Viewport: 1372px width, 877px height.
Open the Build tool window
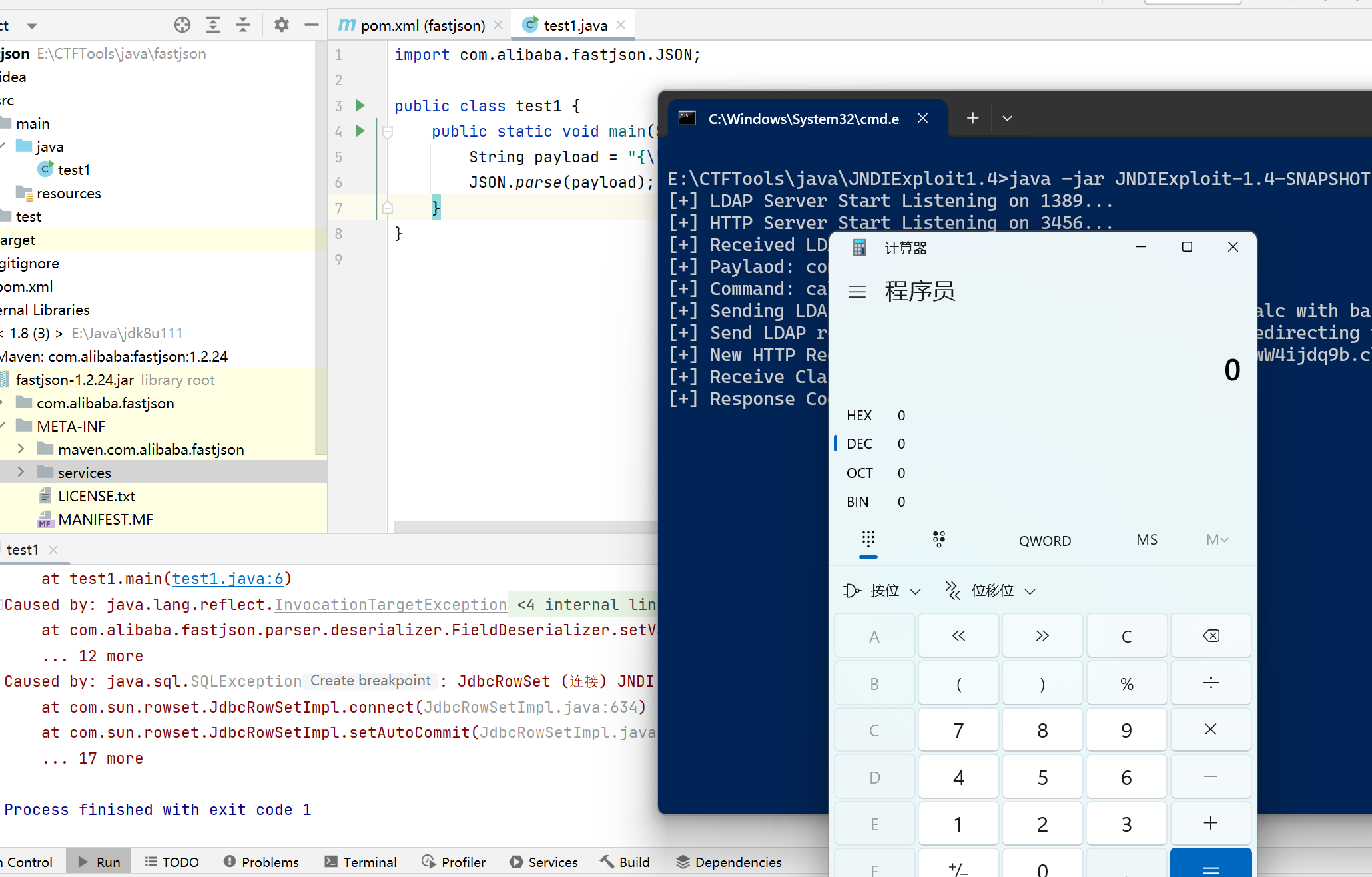625,862
